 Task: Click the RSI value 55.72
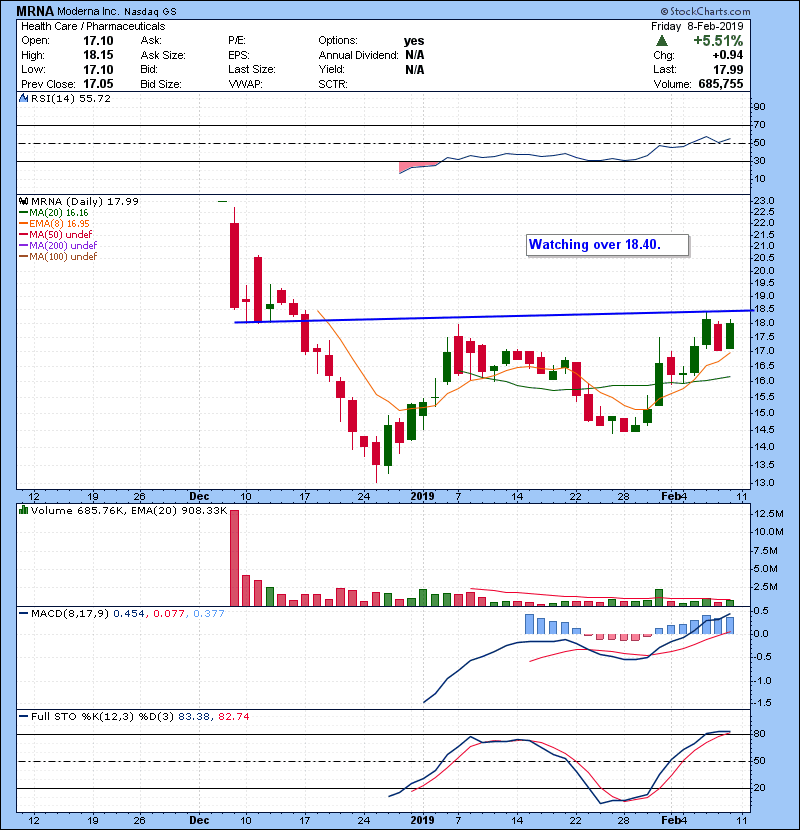click(x=96, y=98)
